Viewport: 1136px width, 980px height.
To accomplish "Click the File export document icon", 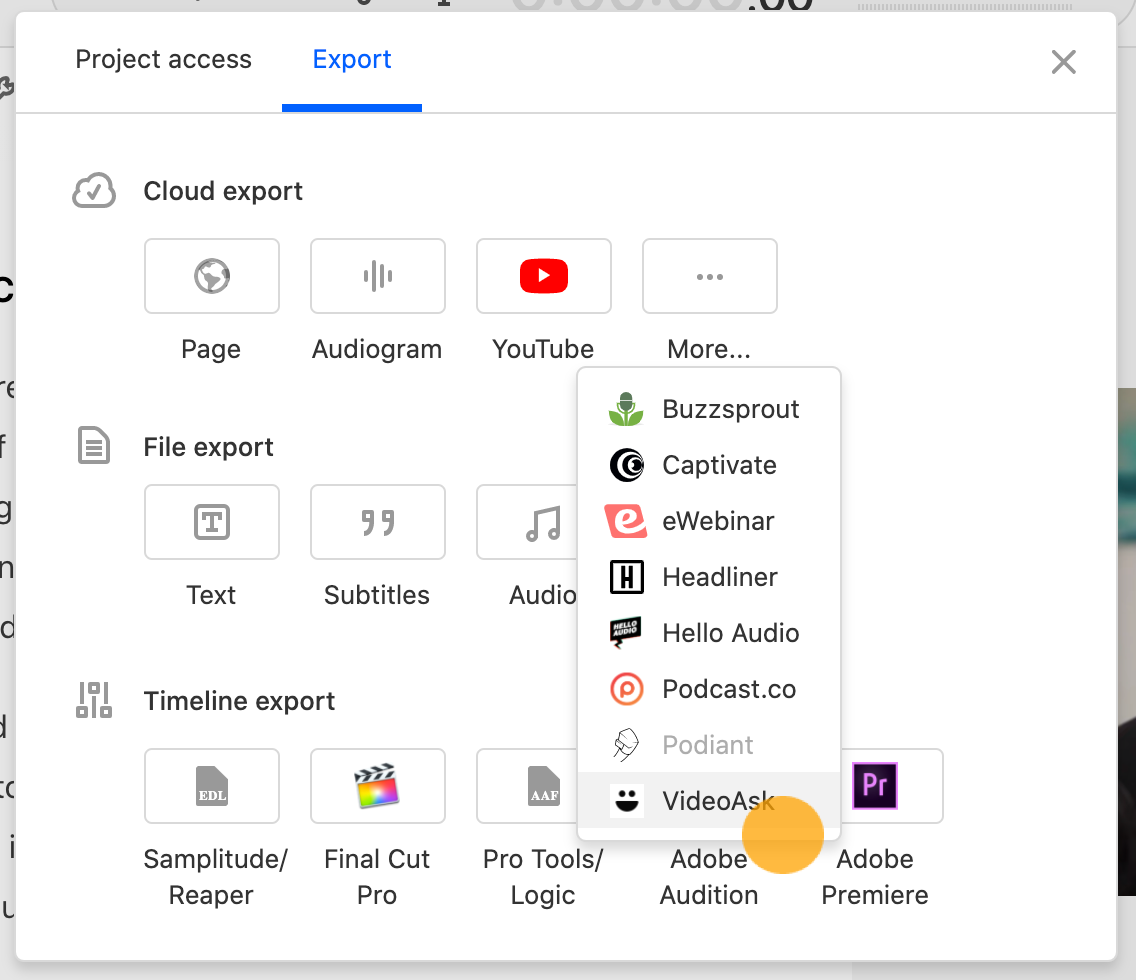I will coord(94,445).
